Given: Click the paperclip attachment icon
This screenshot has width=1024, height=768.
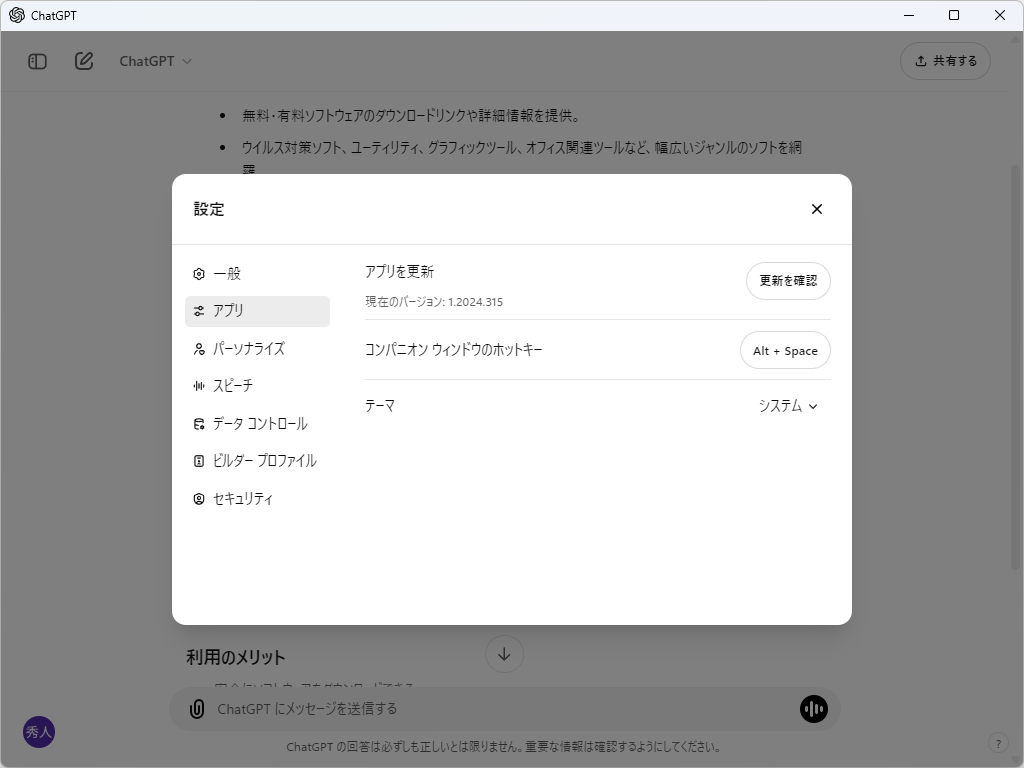Looking at the screenshot, I should coord(196,708).
